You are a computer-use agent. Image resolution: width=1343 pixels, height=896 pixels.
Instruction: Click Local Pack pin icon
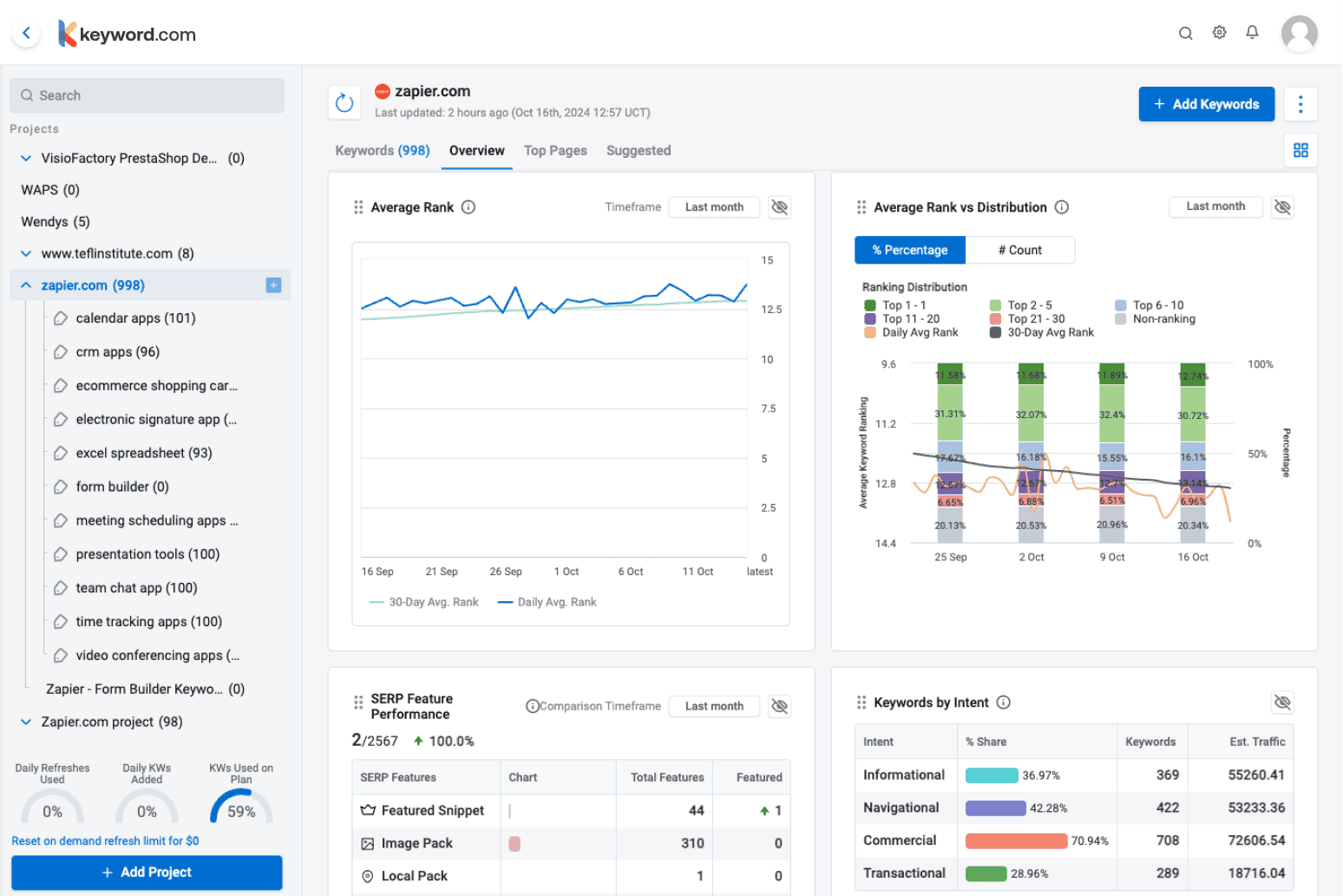(368, 876)
